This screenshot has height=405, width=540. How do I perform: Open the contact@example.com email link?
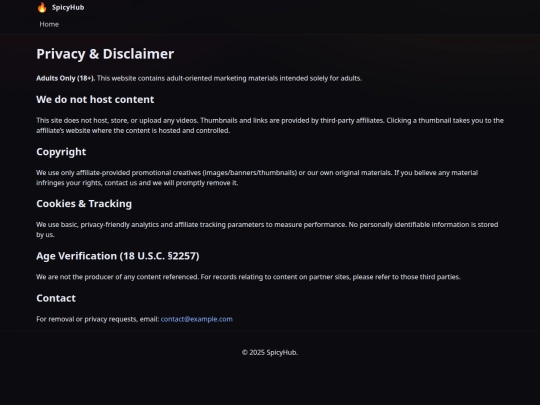click(197, 319)
